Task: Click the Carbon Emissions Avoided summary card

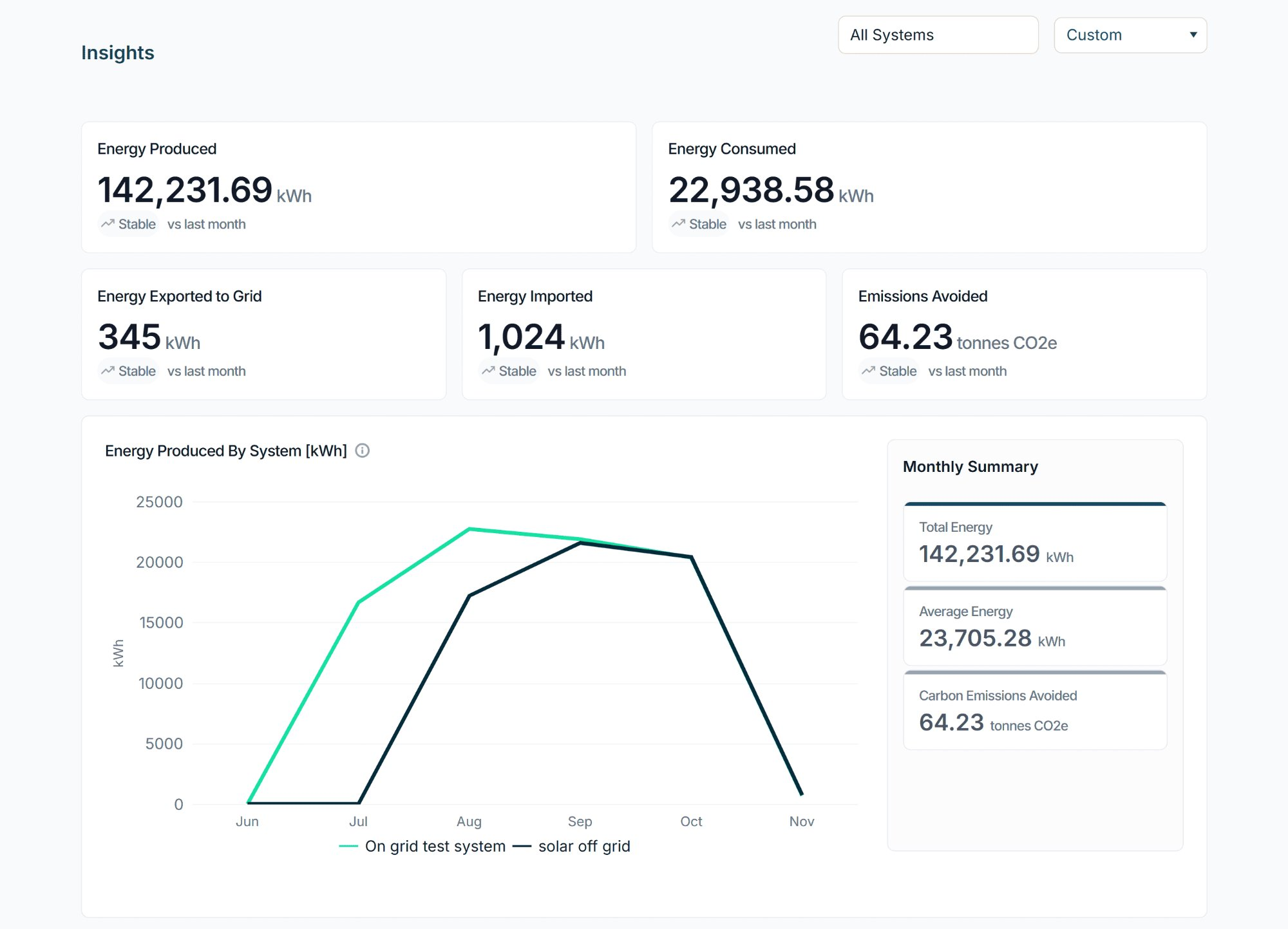Action: click(1034, 710)
